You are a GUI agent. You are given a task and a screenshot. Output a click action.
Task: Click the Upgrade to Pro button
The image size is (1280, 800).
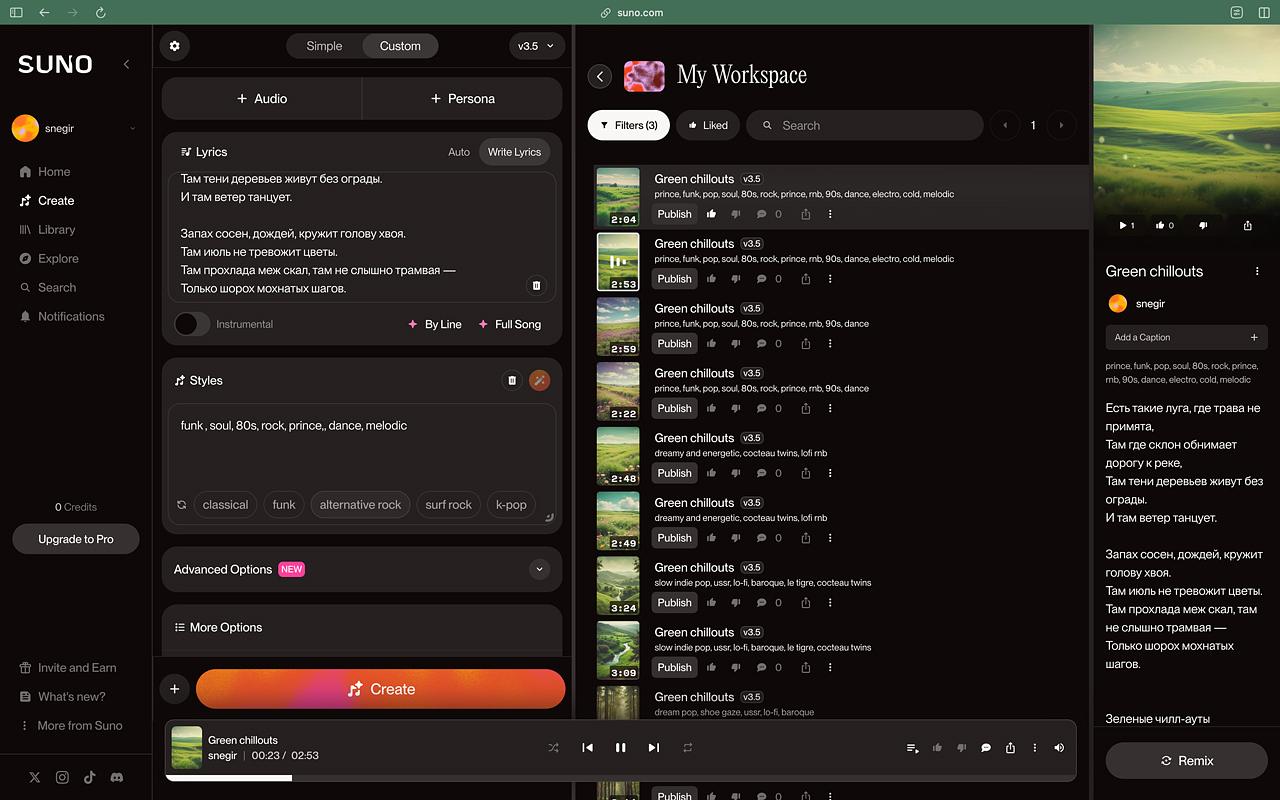coord(76,539)
